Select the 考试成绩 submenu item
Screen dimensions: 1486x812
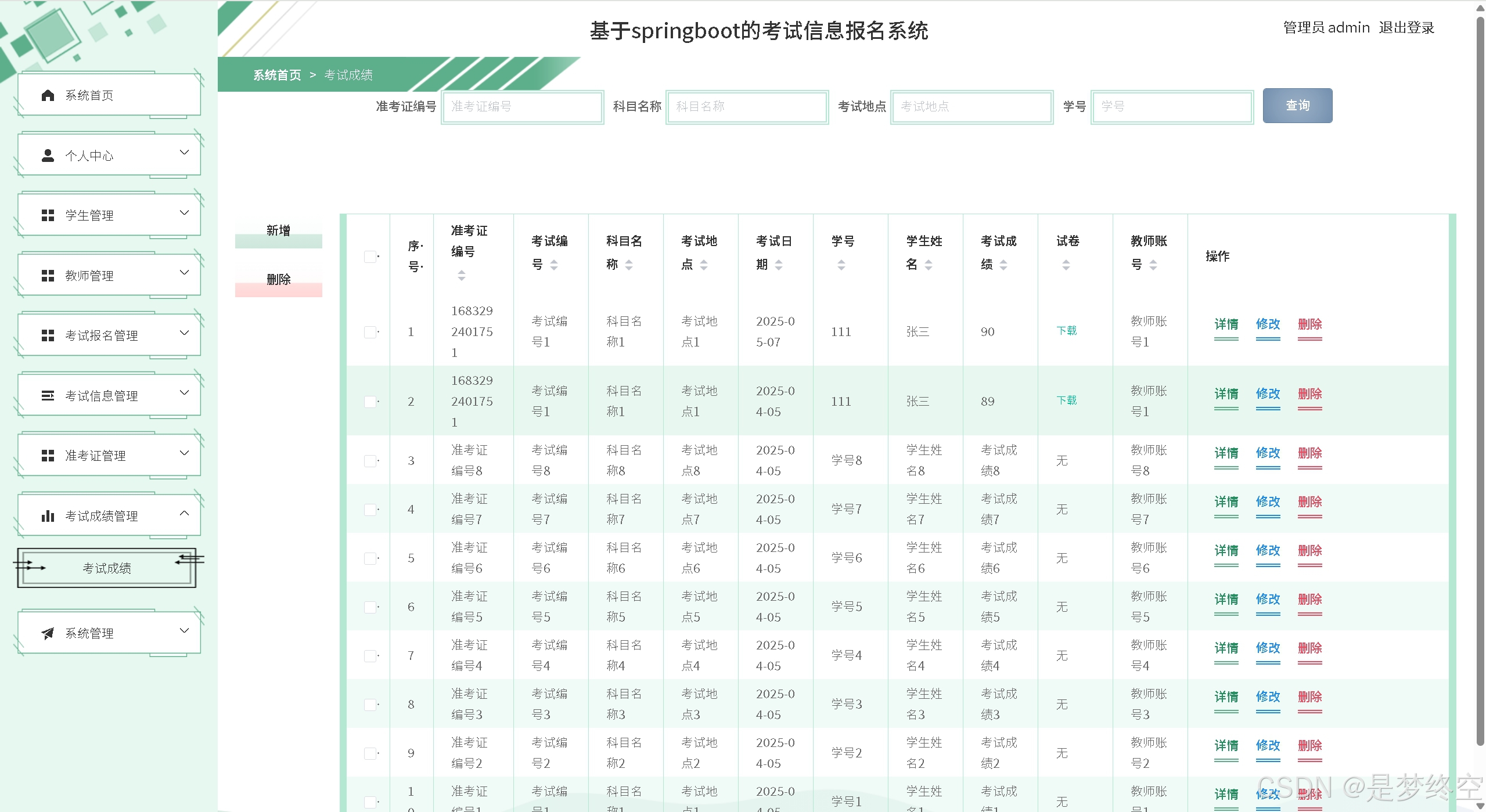tap(107, 568)
